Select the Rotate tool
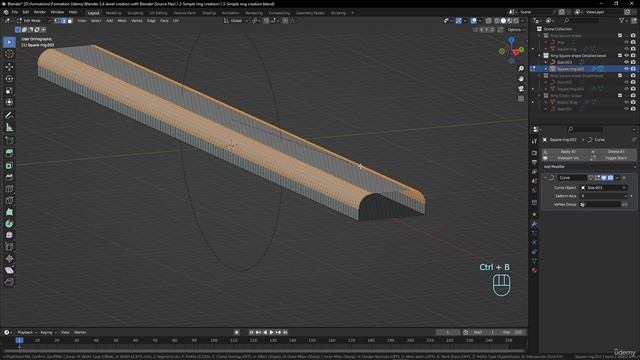 click(x=9, y=78)
